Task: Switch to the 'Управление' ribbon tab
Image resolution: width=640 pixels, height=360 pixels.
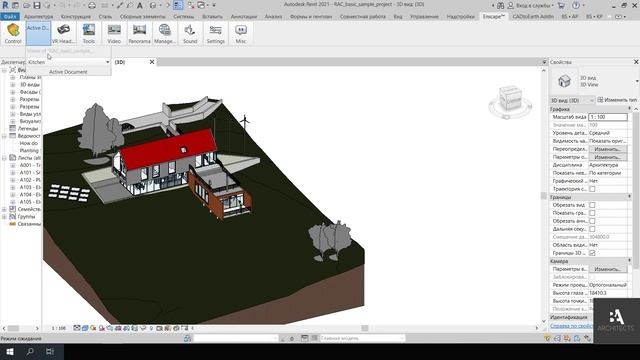Action: coord(424,16)
